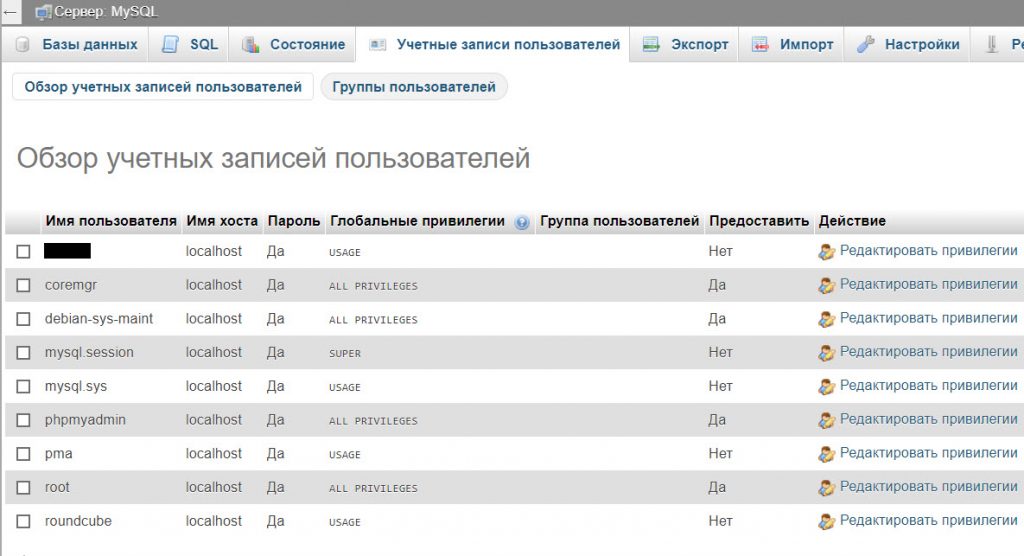Click the SQL tab icon

[170, 44]
